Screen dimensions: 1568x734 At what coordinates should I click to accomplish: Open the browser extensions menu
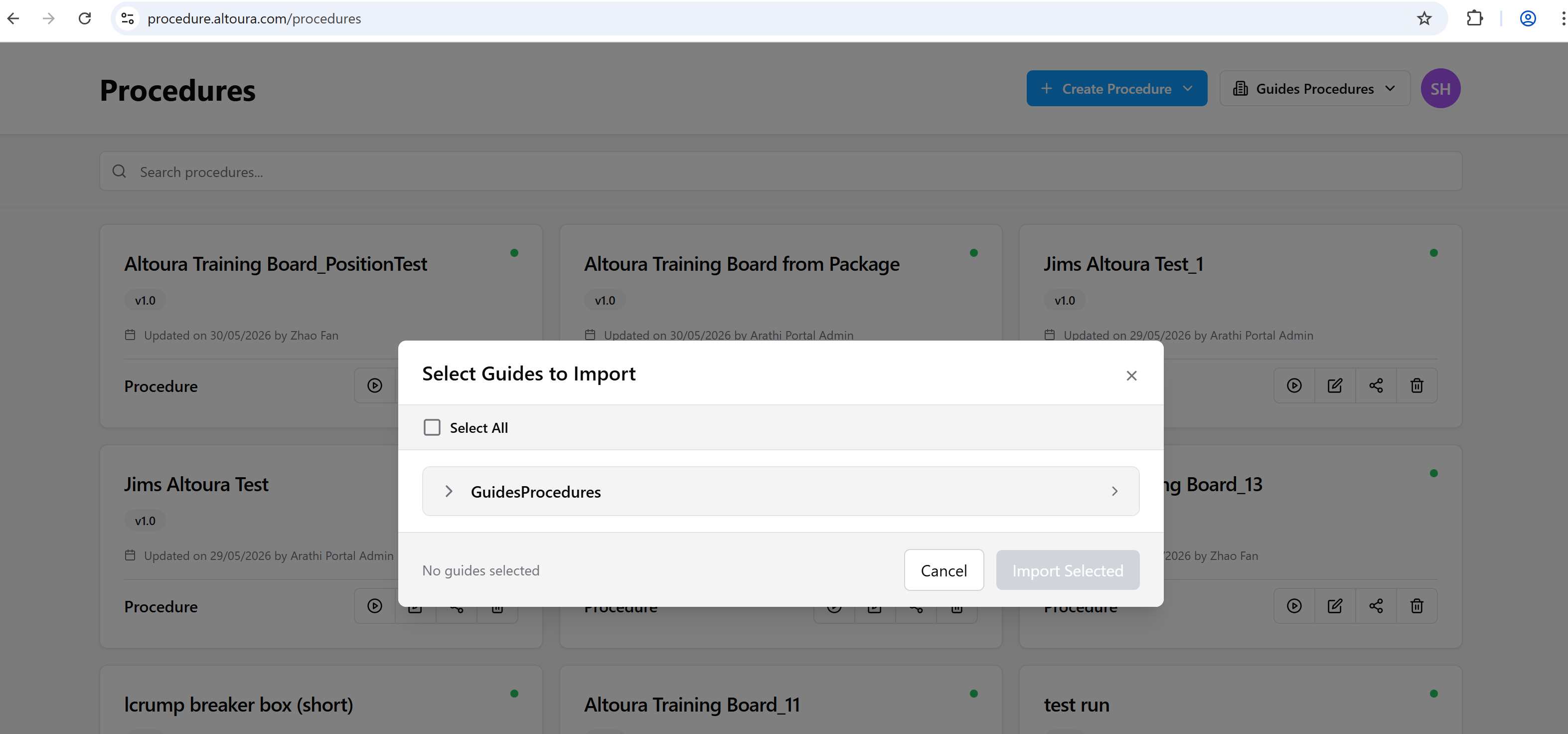pos(1474,18)
